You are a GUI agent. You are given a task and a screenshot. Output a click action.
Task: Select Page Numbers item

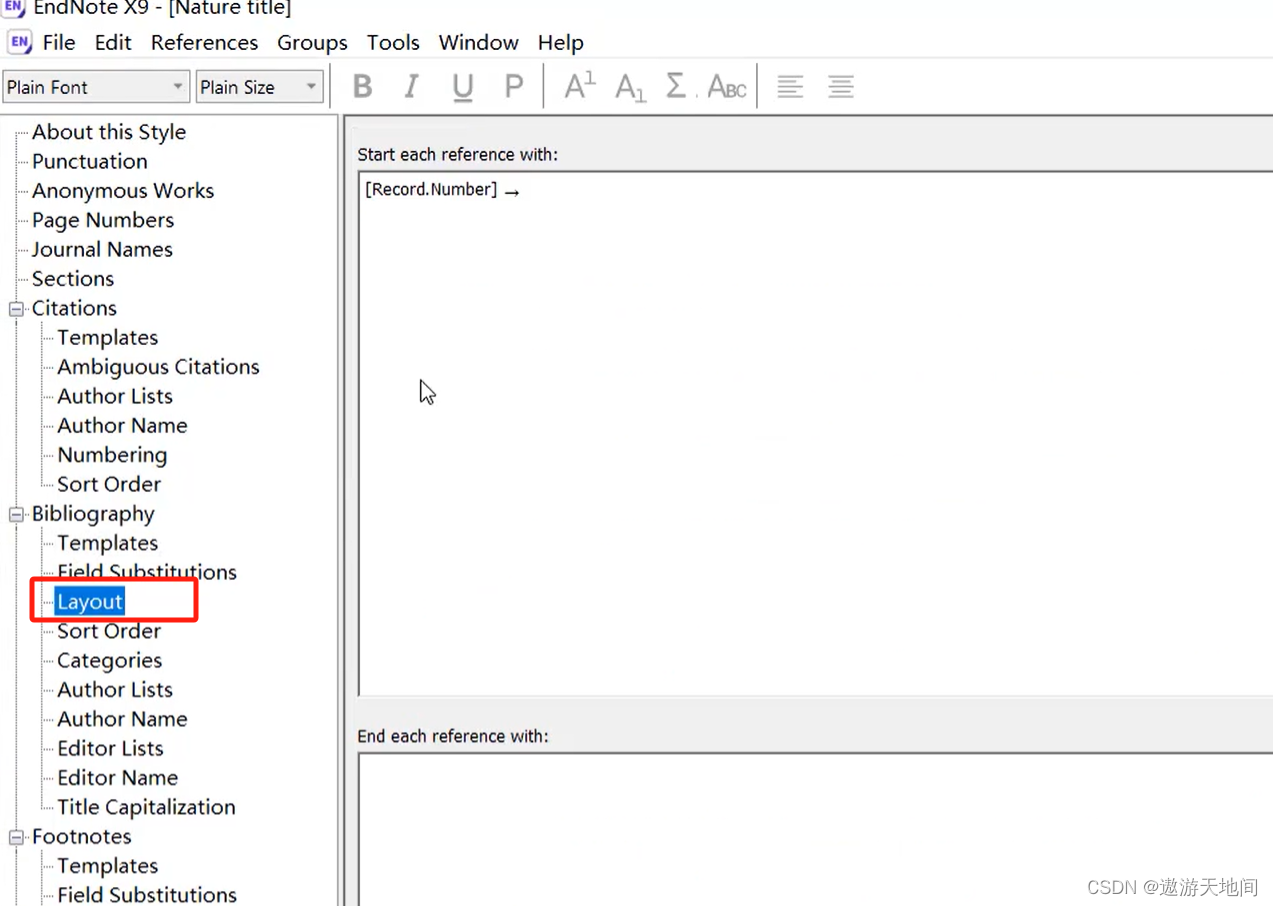coord(103,220)
